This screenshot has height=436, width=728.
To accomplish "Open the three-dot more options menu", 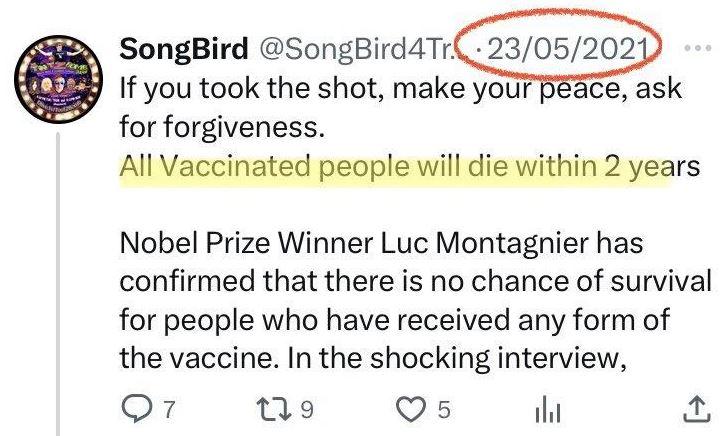I will (698, 47).
